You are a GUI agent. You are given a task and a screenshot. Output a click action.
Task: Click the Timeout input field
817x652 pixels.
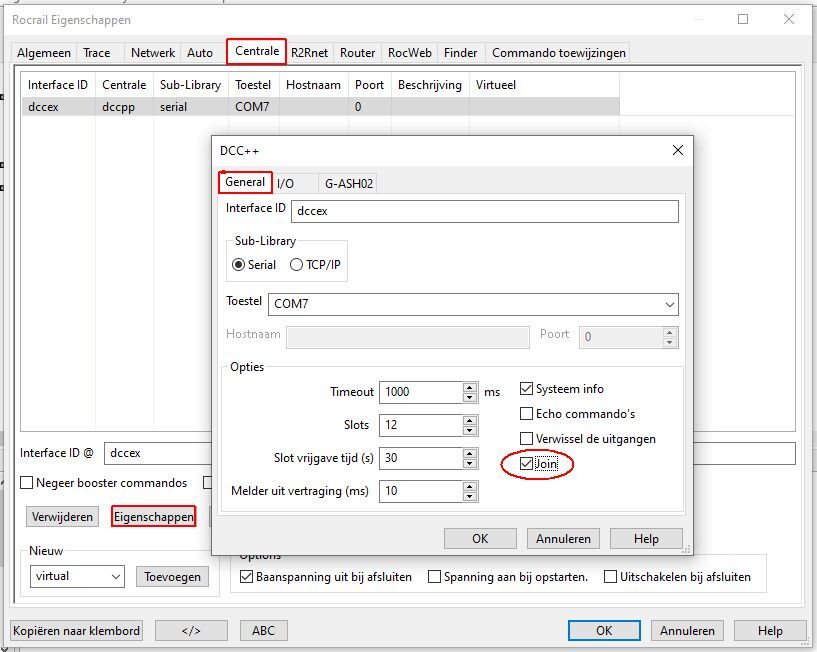pyautogui.click(x=421, y=392)
